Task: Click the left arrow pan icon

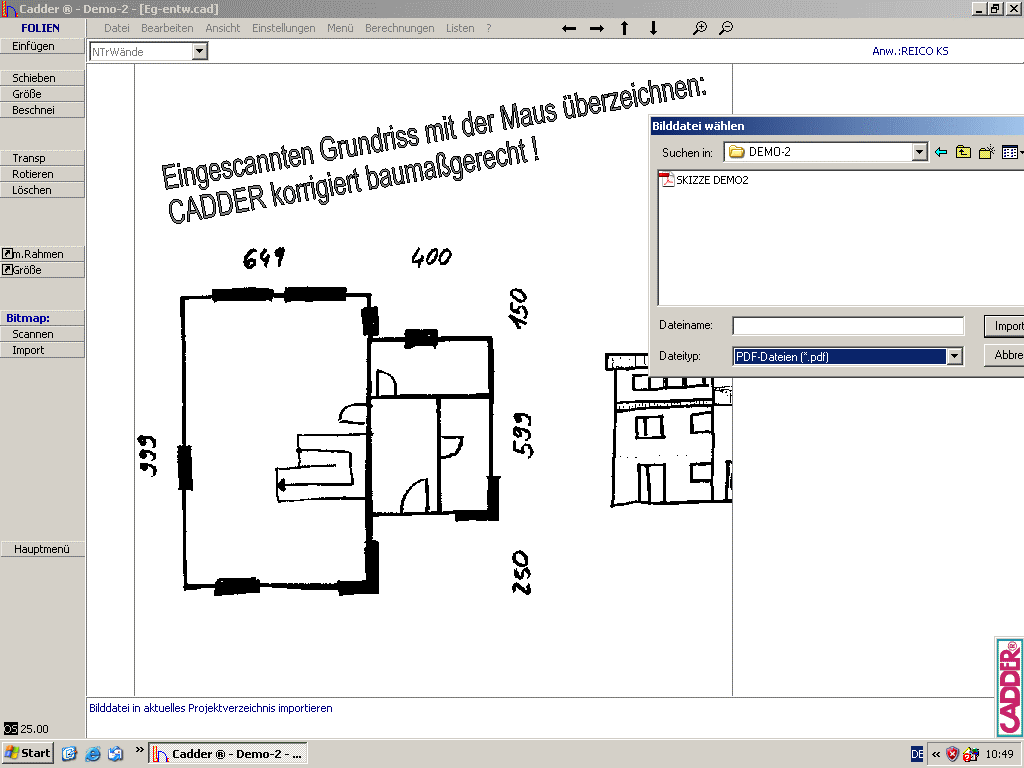Action: tap(569, 28)
